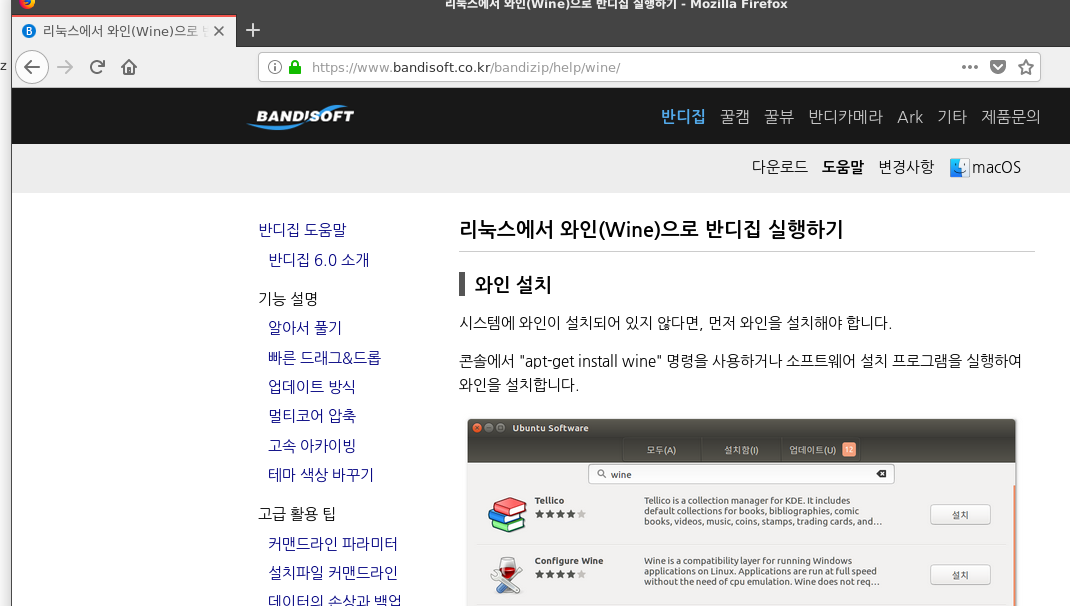Open the macOS version link
Image resolution: width=1070 pixels, height=606 pixels.
tap(996, 167)
